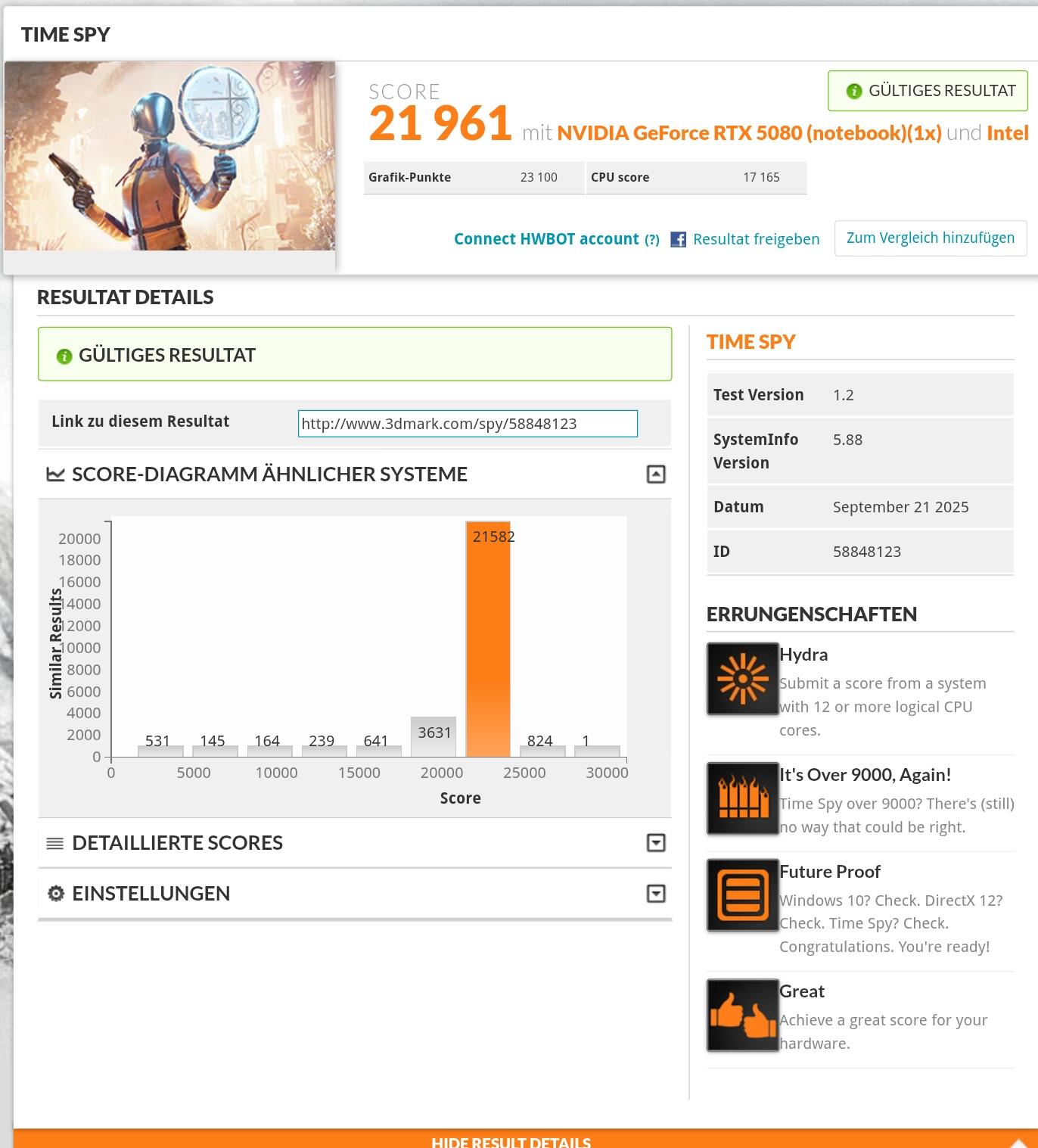Click the Great achievement title

pos(802,991)
